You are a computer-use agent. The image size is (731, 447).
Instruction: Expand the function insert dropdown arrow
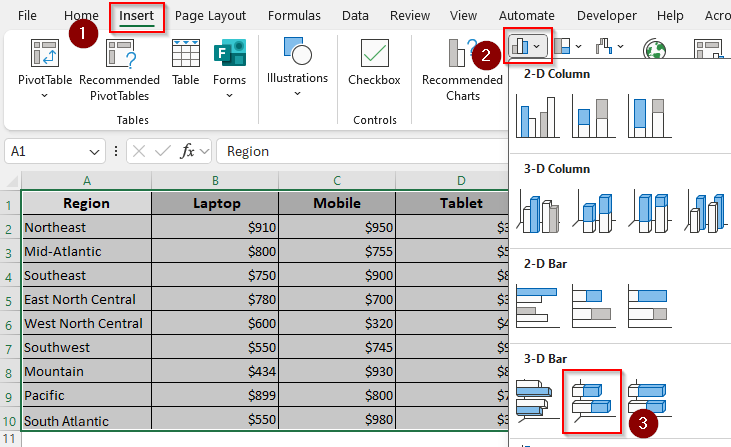point(204,151)
